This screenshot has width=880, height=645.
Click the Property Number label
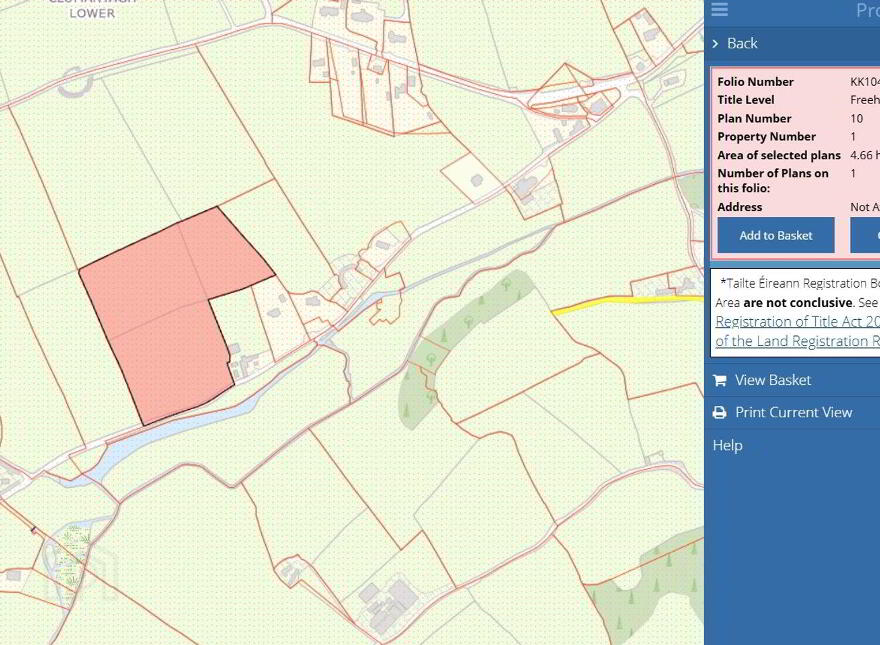766,136
